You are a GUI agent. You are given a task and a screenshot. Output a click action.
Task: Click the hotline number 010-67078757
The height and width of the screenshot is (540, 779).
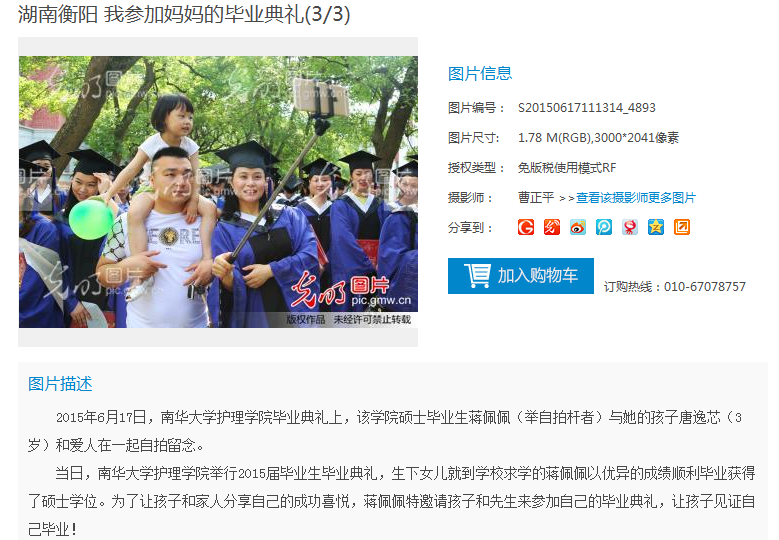(x=705, y=287)
